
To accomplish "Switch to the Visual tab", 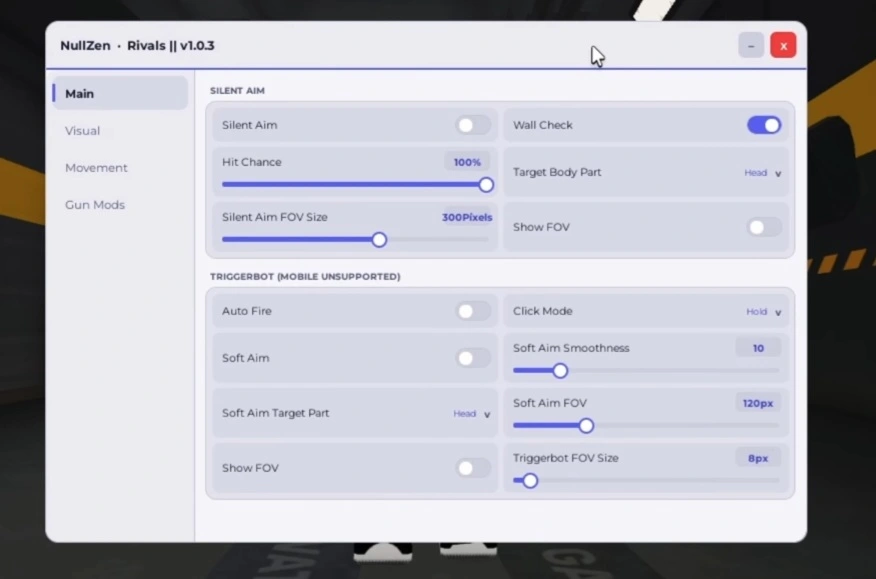I will pos(82,131).
